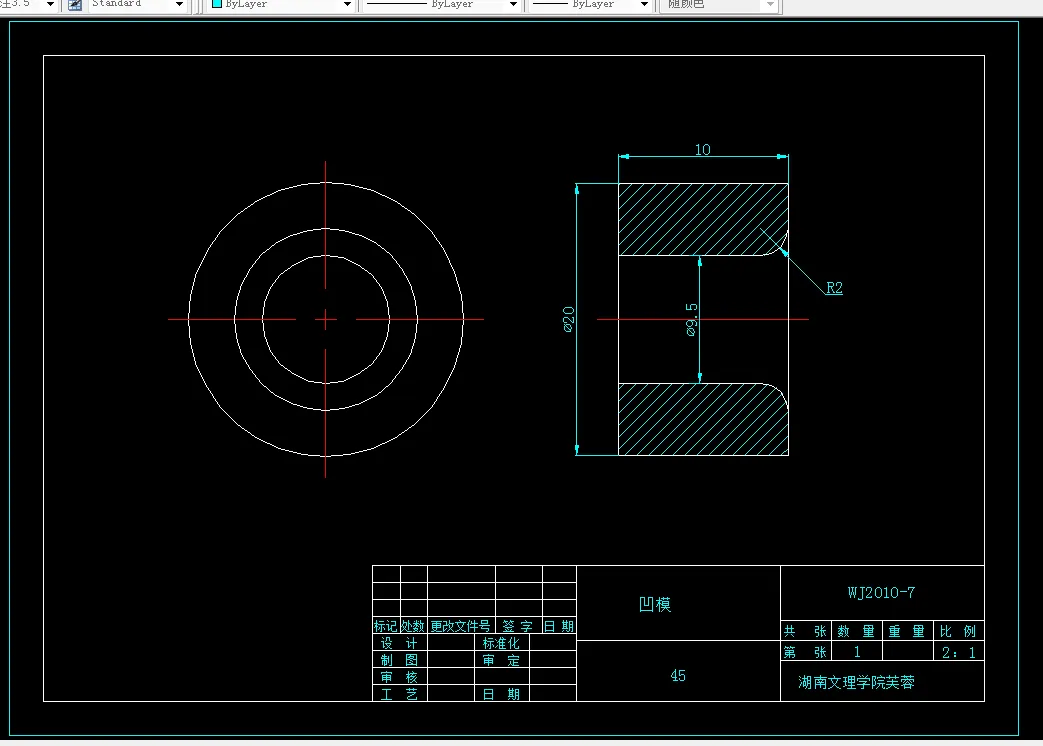Click the 重量 weight header cell

[x=907, y=631]
